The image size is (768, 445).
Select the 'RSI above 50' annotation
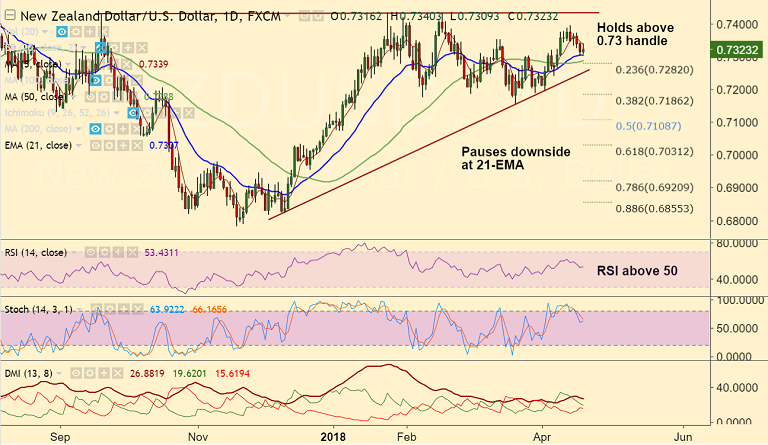coord(637,271)
